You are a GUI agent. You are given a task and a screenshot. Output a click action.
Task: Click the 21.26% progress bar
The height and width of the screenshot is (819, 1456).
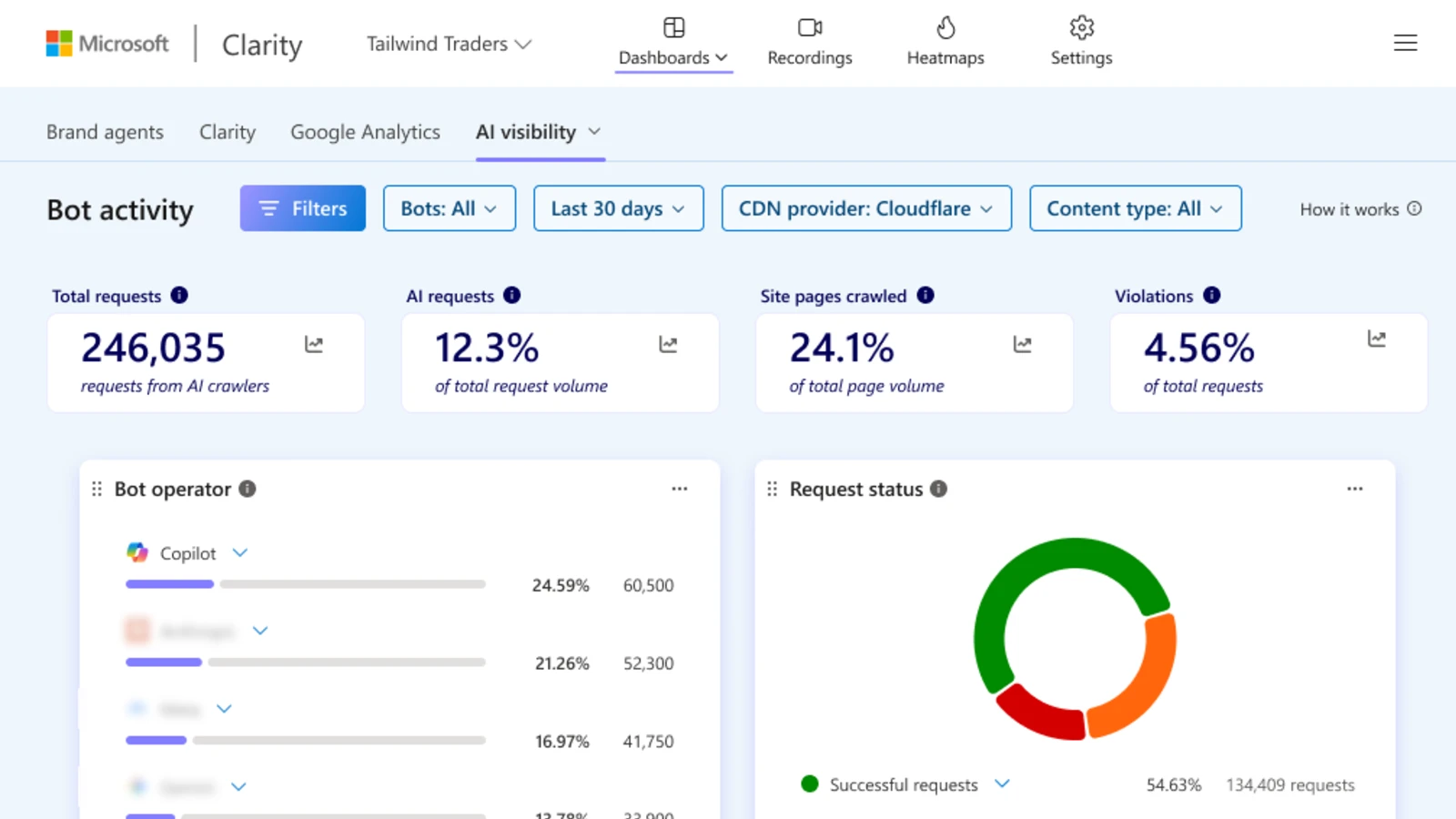[x=306, y=662]
